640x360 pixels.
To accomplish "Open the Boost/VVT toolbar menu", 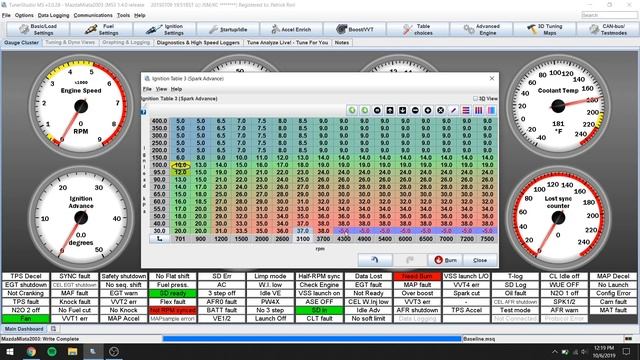I will [354, 29].
